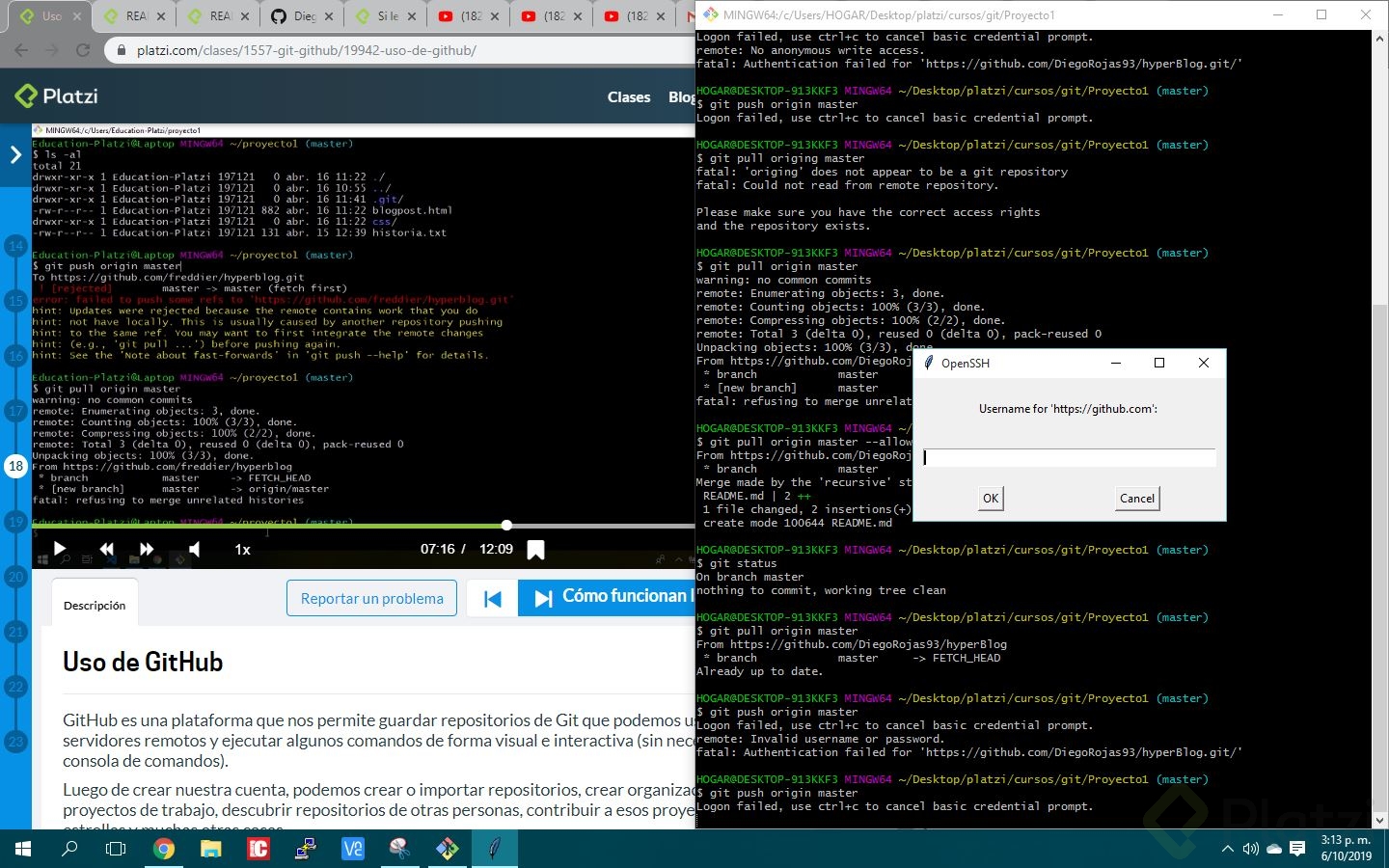The height and width of the screenshot is (868, 1389).
Task: Jump to class 22 in the course timeline
Action: point(15,687)
